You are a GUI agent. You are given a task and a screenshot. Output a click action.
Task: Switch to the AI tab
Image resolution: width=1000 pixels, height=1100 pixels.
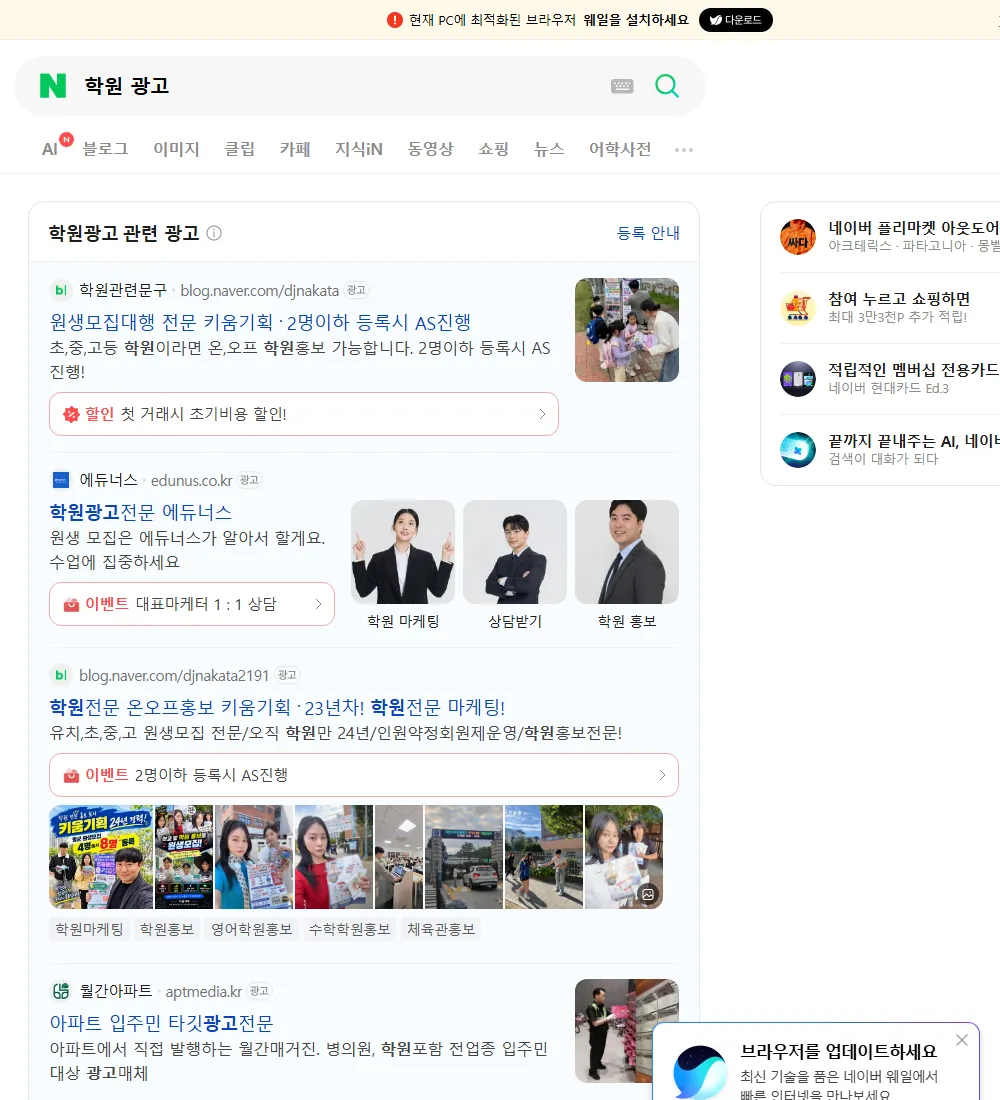[50, 149]
